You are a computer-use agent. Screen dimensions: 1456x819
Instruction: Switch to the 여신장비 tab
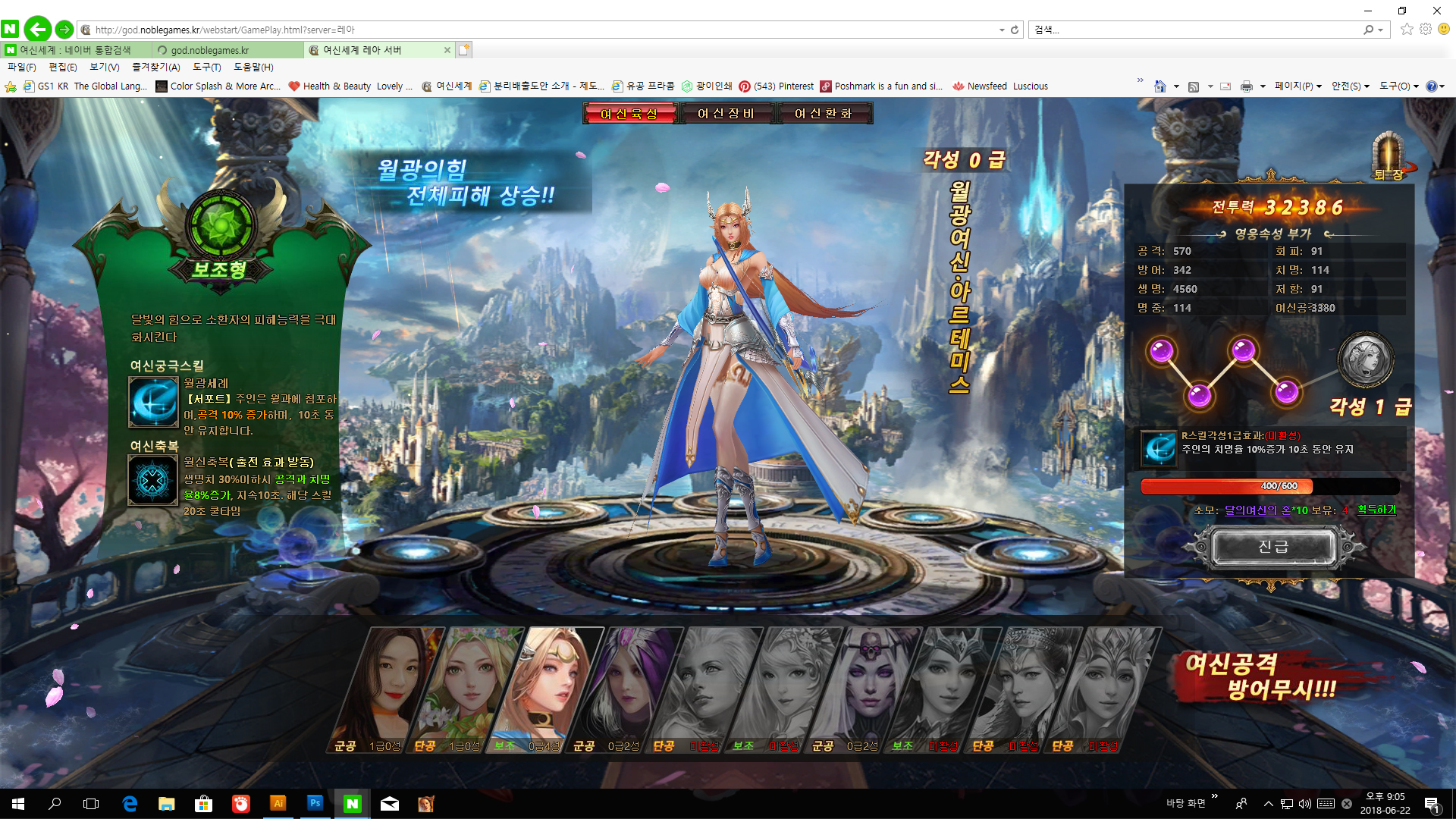coord(726,114)
